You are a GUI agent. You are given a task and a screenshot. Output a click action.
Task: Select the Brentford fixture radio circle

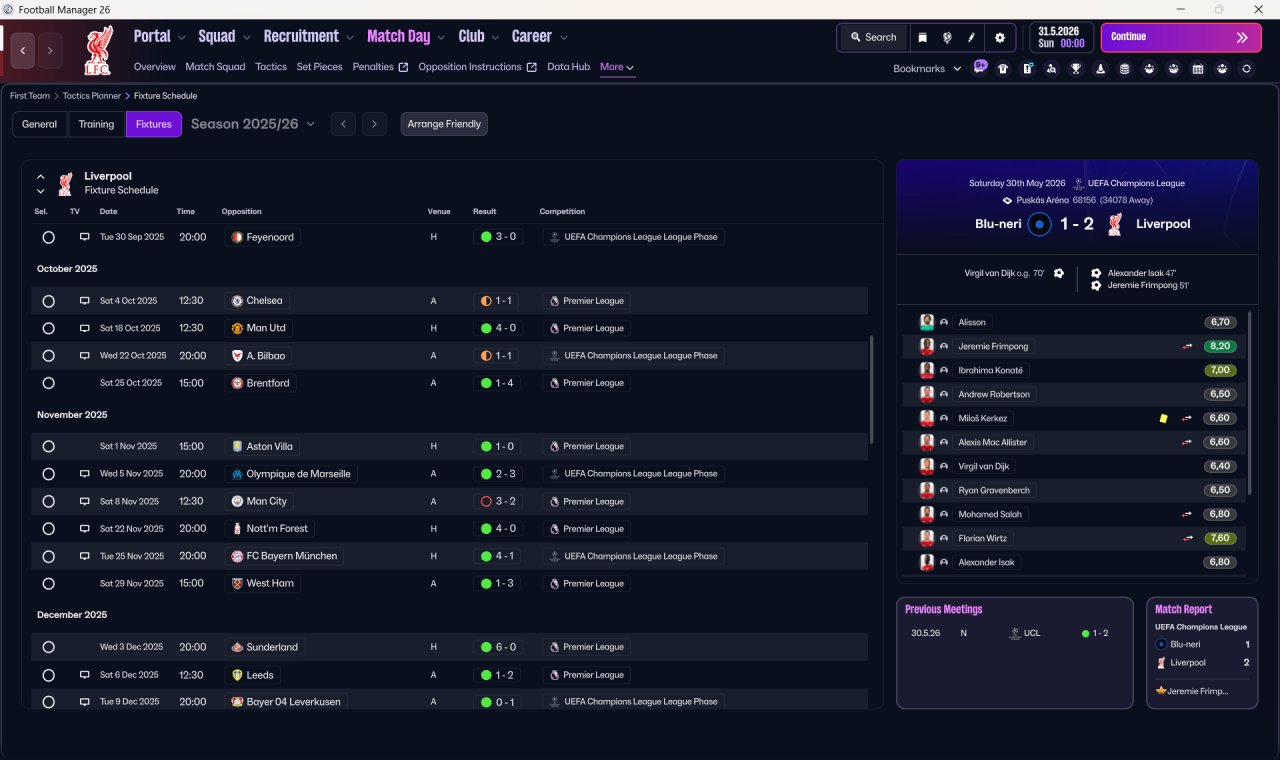[x=48, y=383]
